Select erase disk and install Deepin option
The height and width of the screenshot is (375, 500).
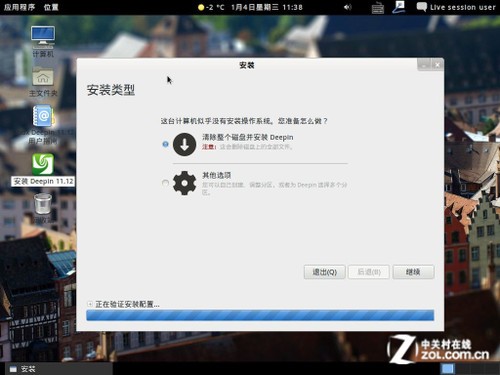pos(165,144)
